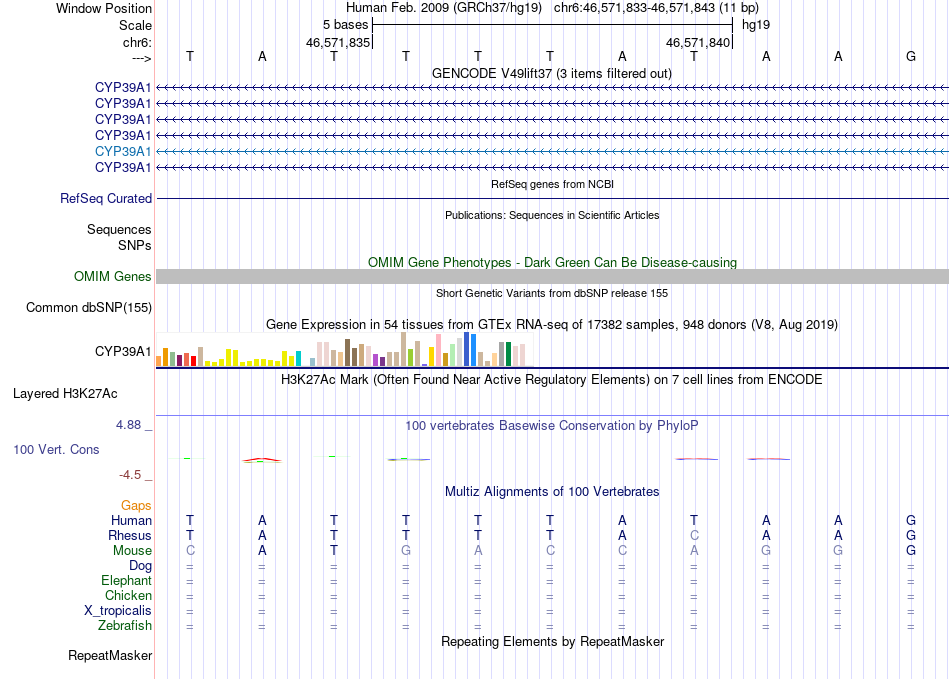The height and width of the screenshot is (679, 950).
Task: Click the 46,571,840 ruler coordinate
Action: click(x=698, y=42)
